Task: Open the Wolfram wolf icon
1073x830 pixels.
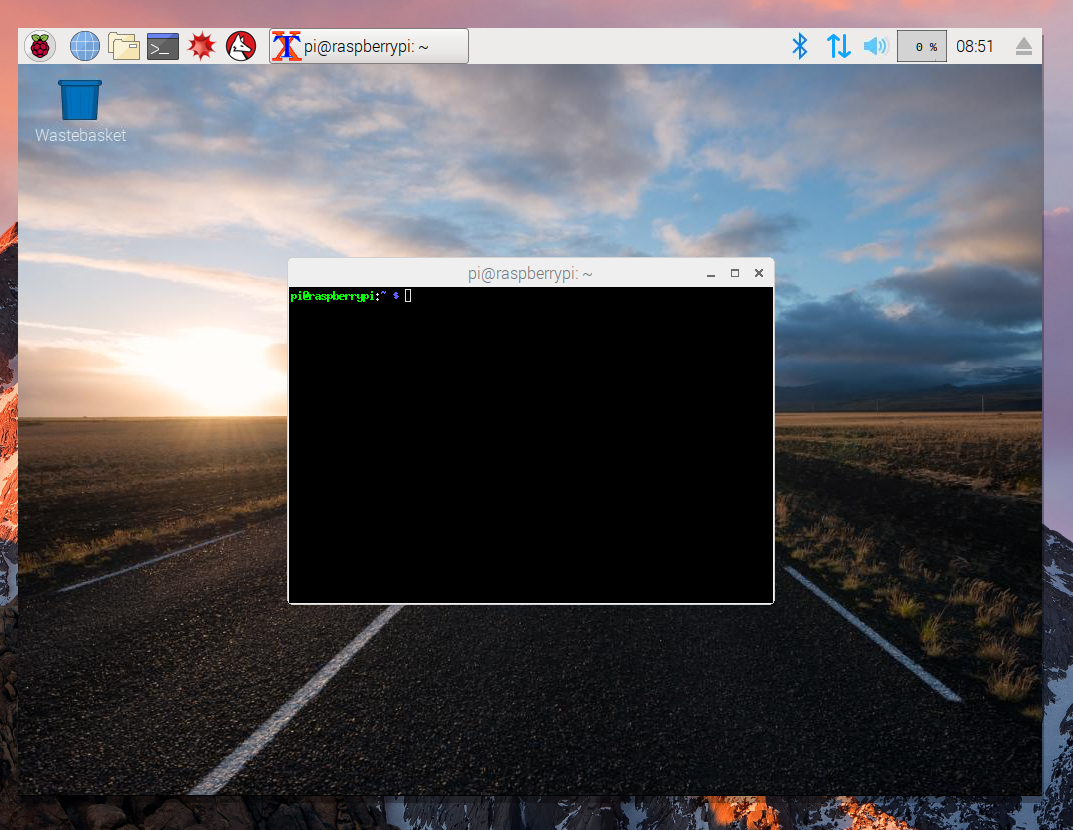Action: 241,46
